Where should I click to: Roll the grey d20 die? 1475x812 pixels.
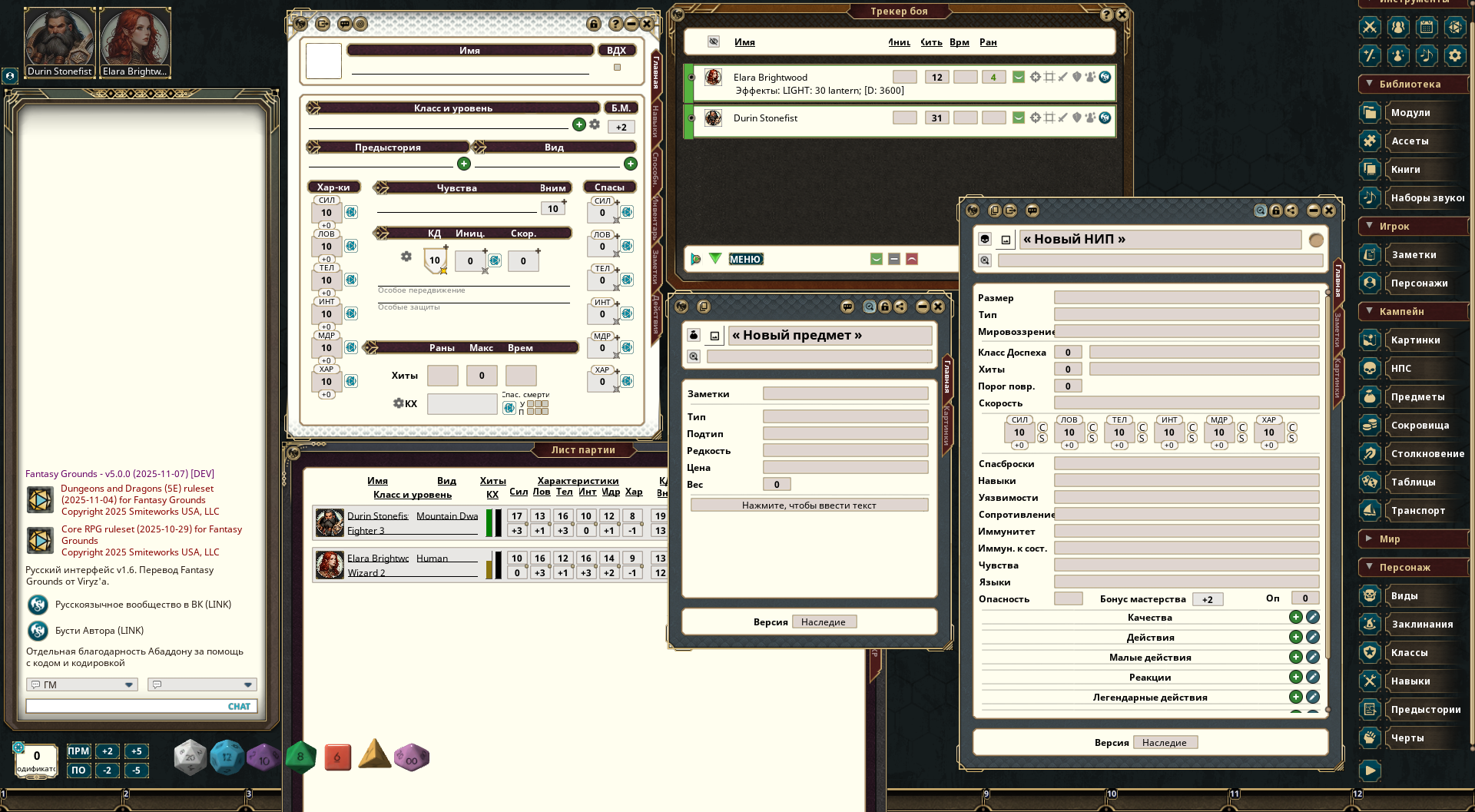pos(190,757)
